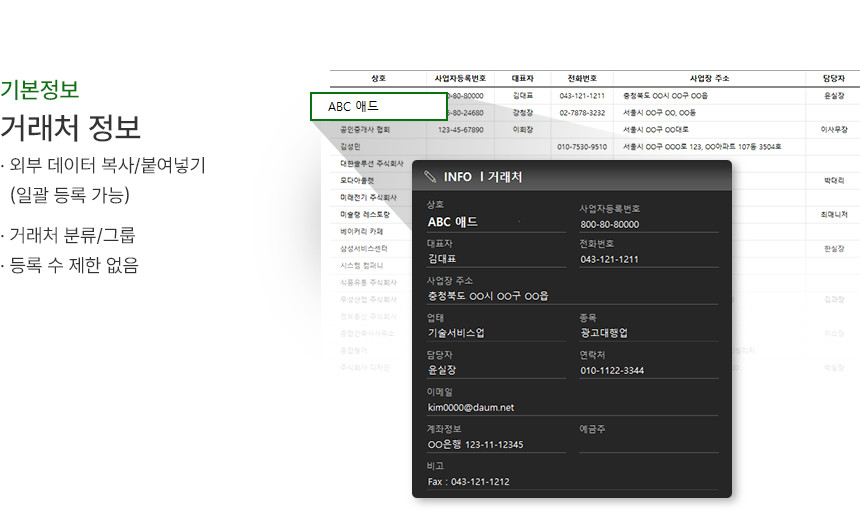Click the 전화번호 column header

pos(582,78)
